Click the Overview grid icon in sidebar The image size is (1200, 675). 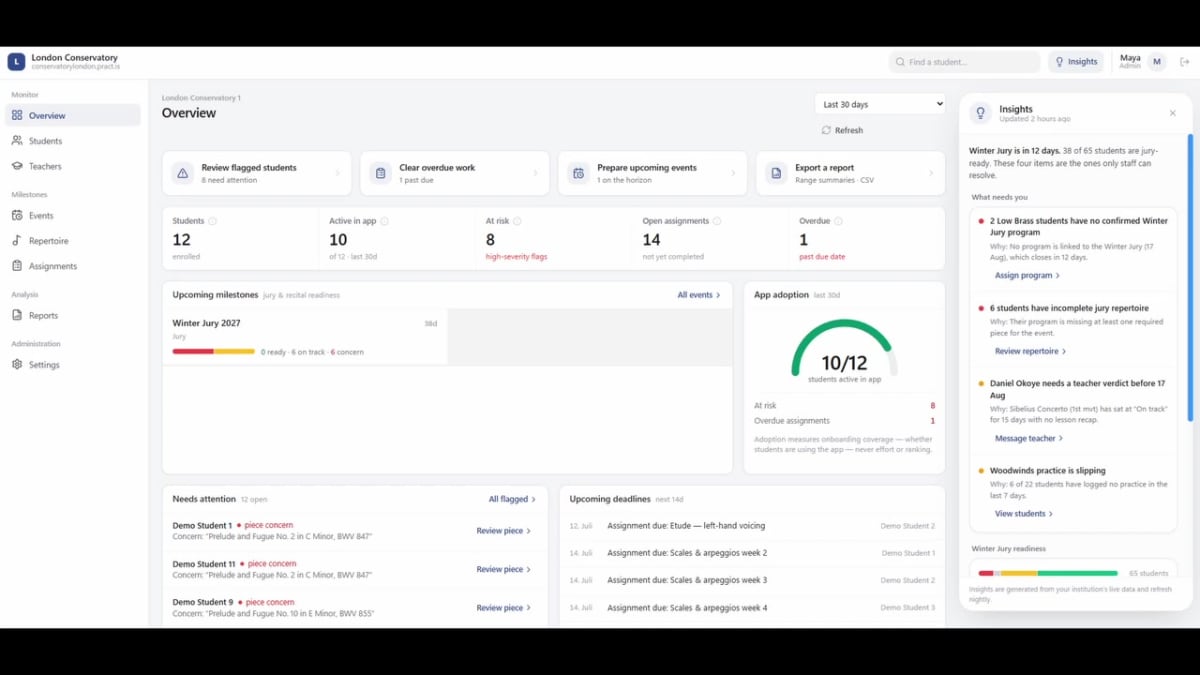click(17, 116)
